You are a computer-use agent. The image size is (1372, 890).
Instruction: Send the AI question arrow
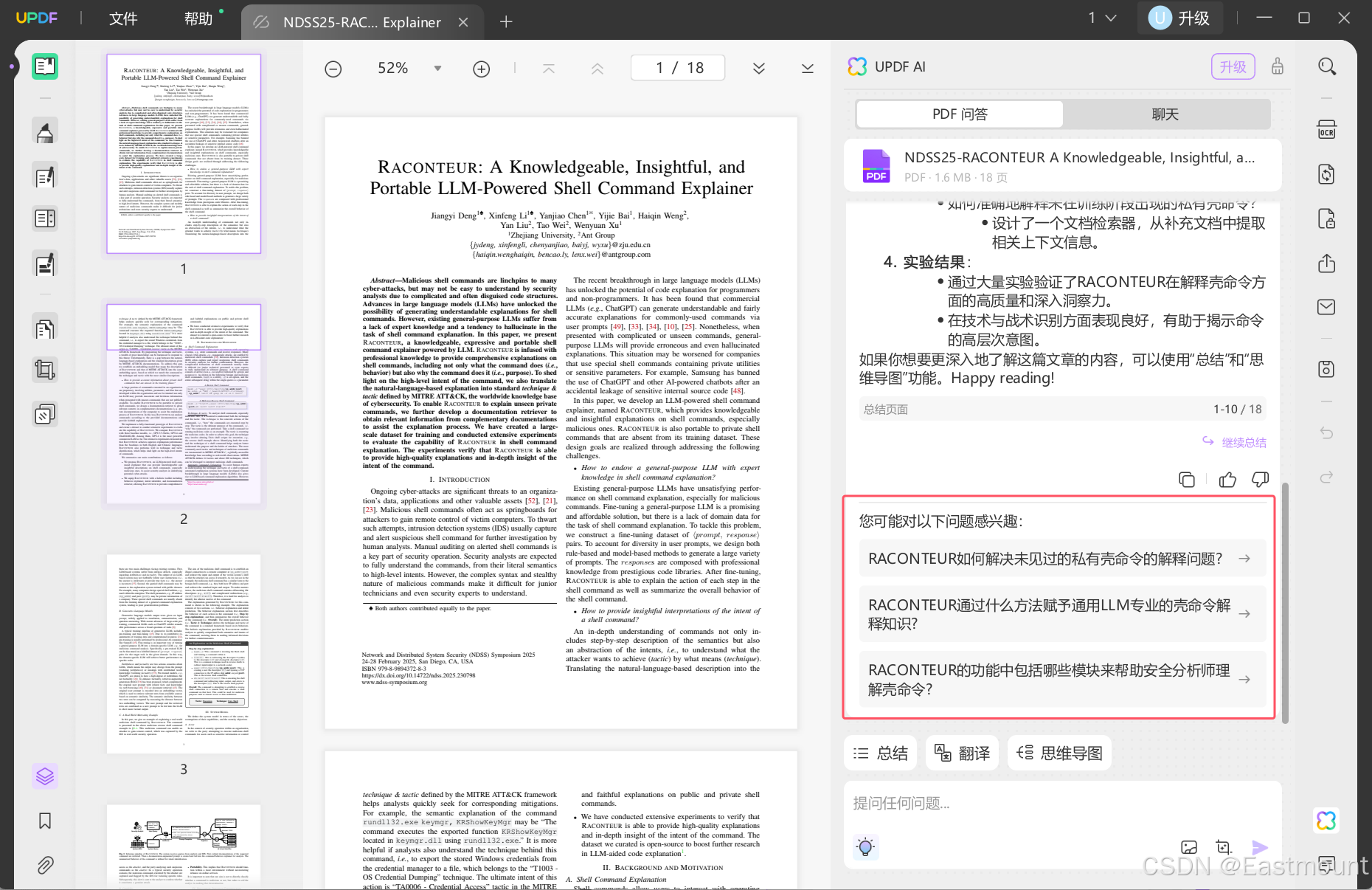(x=1260, y=848)
